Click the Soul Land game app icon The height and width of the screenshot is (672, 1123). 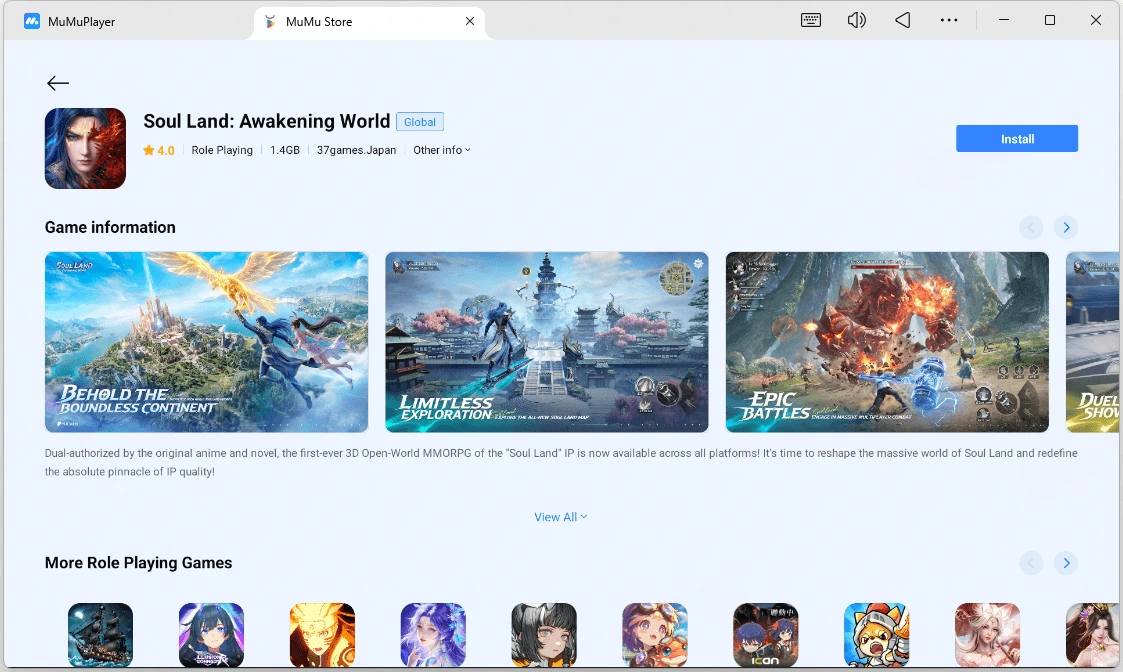point(85,148)
